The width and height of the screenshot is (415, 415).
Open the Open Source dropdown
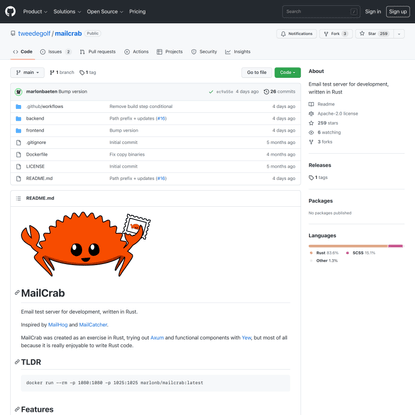[x=105, y=12]
